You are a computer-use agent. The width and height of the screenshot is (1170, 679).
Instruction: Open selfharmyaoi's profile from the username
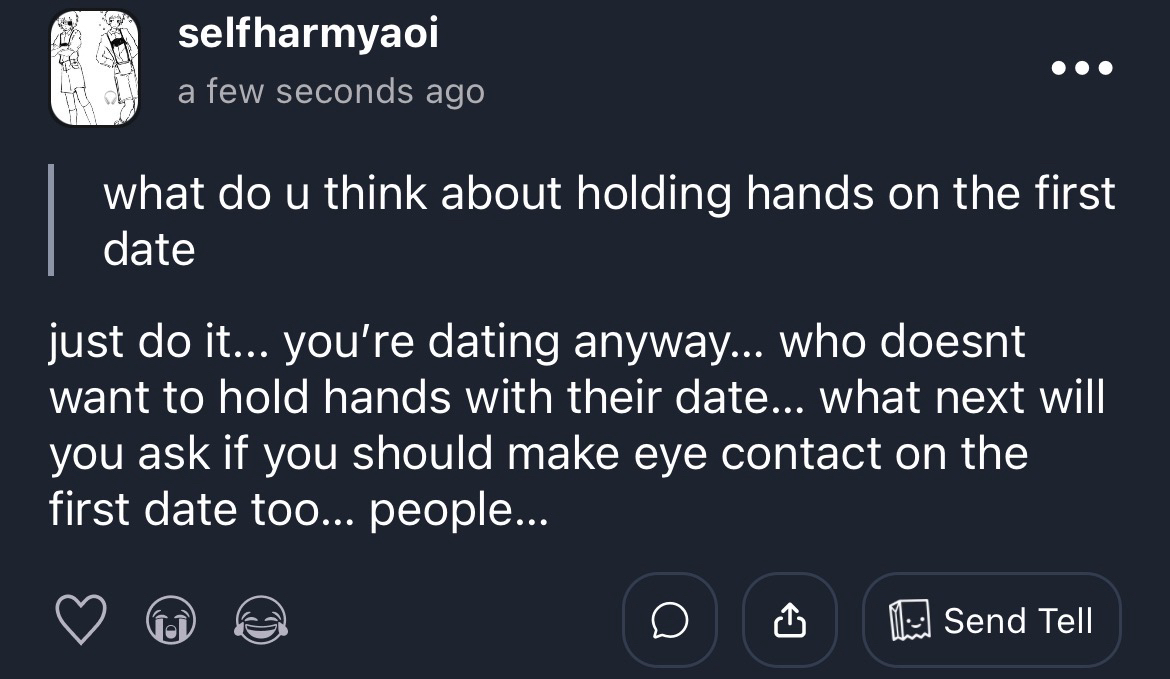click(308, 36)
